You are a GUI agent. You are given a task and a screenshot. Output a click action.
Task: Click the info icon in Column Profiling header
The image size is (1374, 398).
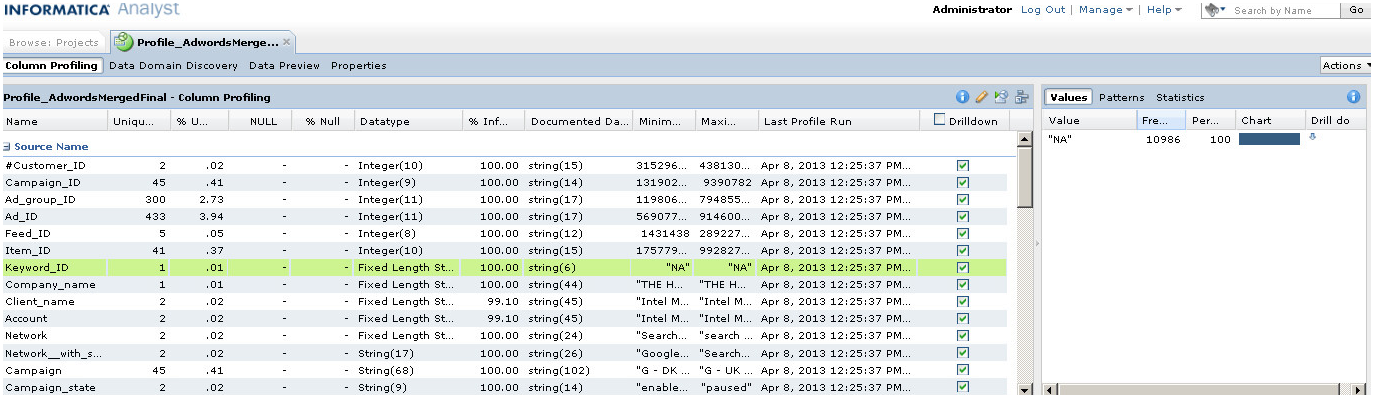pyautogui.click(x=963, y=97)
